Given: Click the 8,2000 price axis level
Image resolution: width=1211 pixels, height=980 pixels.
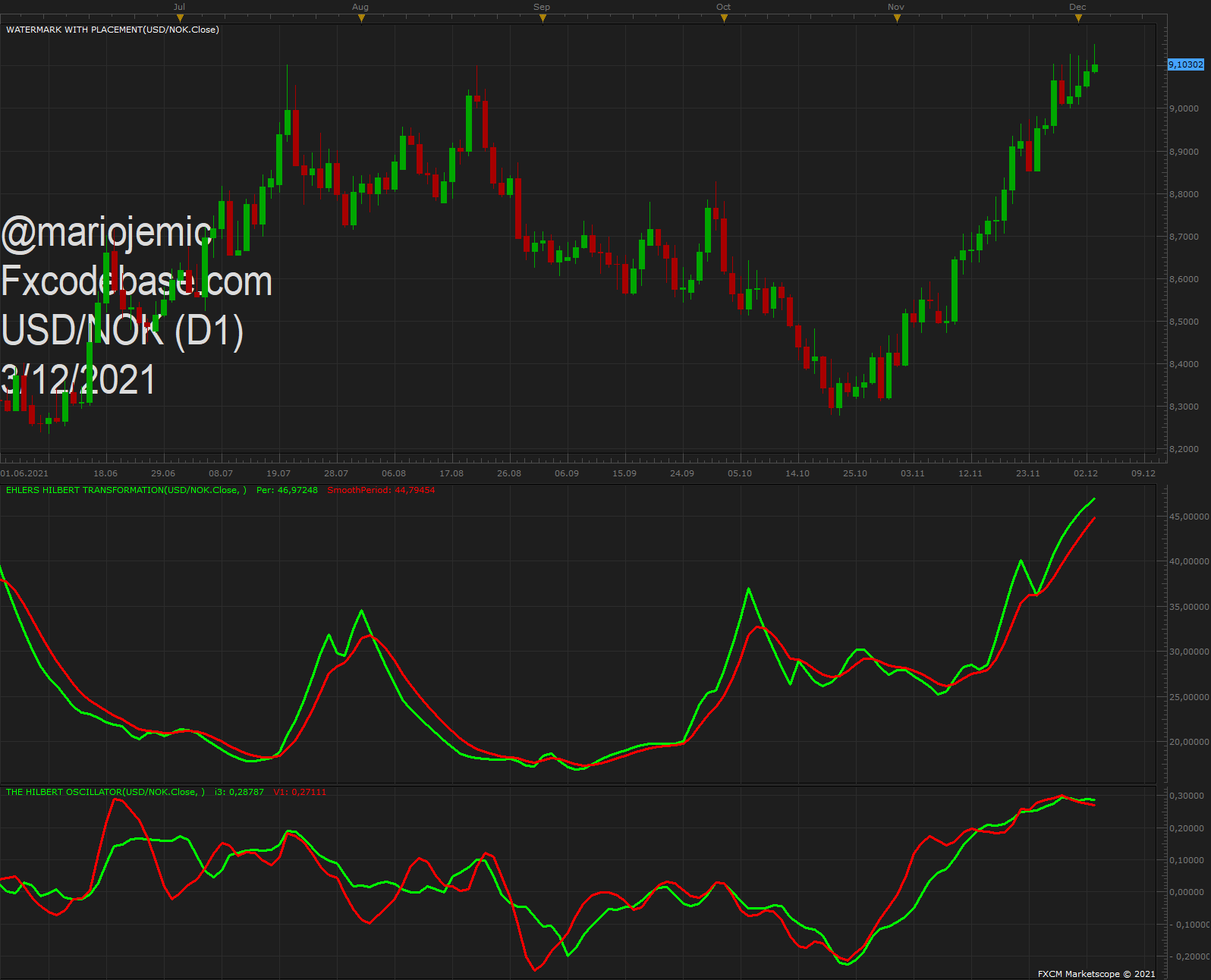Looking at the screenshot, I should (x=1184, y=449).
